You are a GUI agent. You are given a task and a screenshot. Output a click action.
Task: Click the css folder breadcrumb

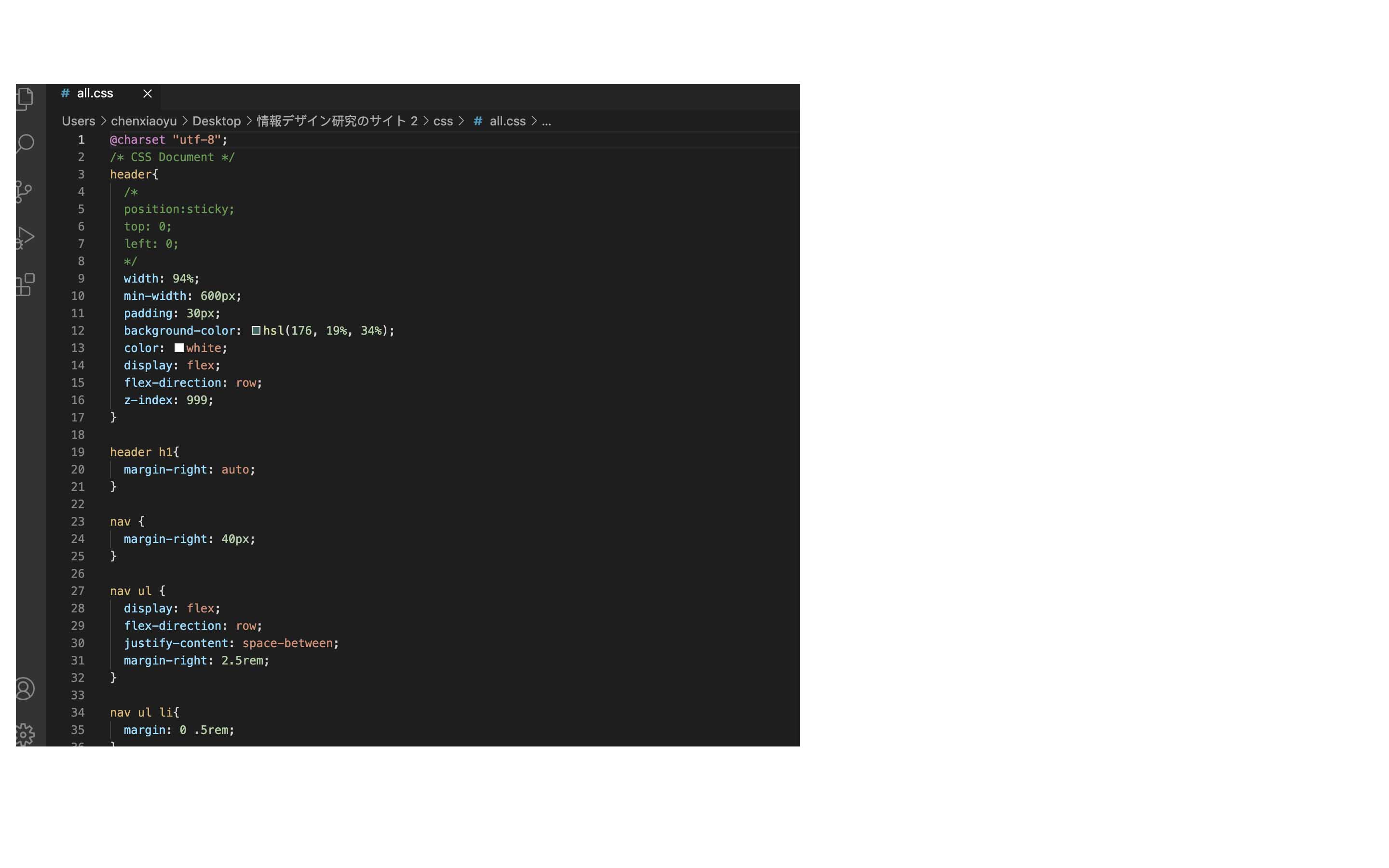click(443, 121)
